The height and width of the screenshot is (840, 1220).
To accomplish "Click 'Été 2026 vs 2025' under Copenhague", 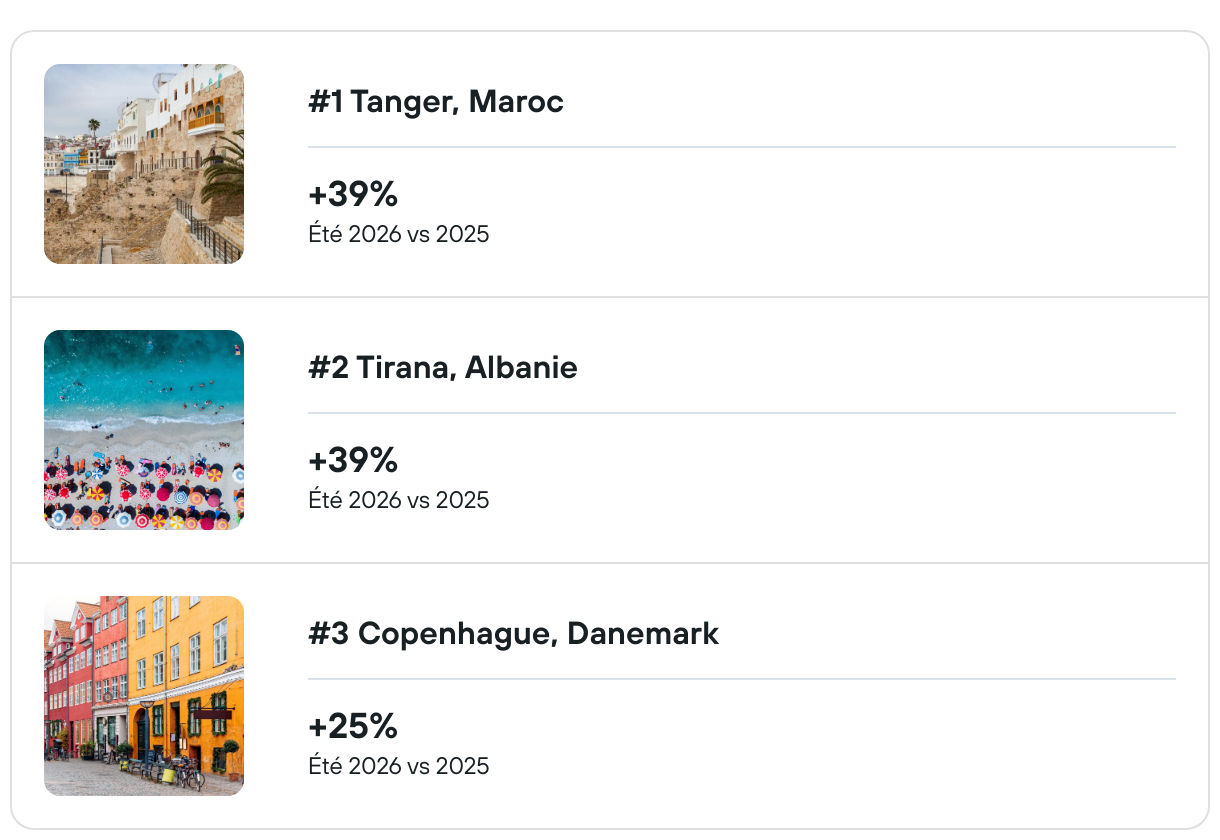I will (399, 766).
